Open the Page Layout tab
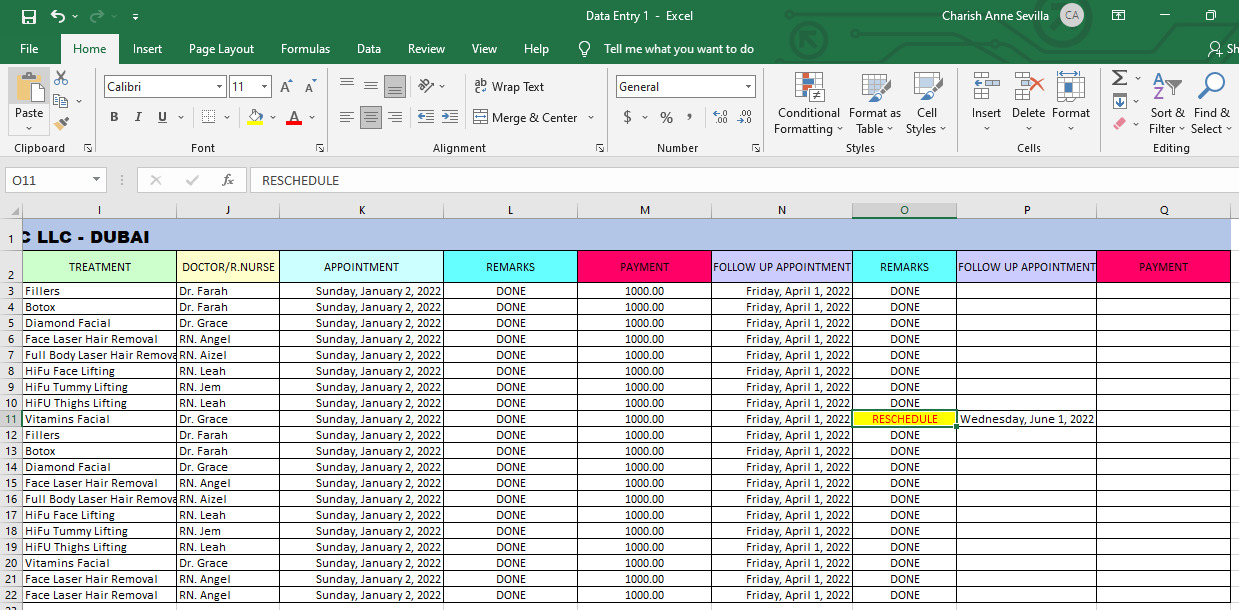The width and height of the screenshot is (1239, 610). click(x=221, y=49)
